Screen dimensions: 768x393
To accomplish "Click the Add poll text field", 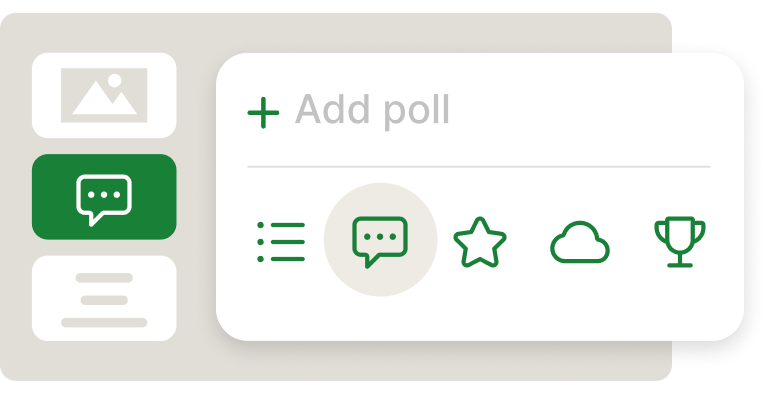I will (x=479, y=112).
